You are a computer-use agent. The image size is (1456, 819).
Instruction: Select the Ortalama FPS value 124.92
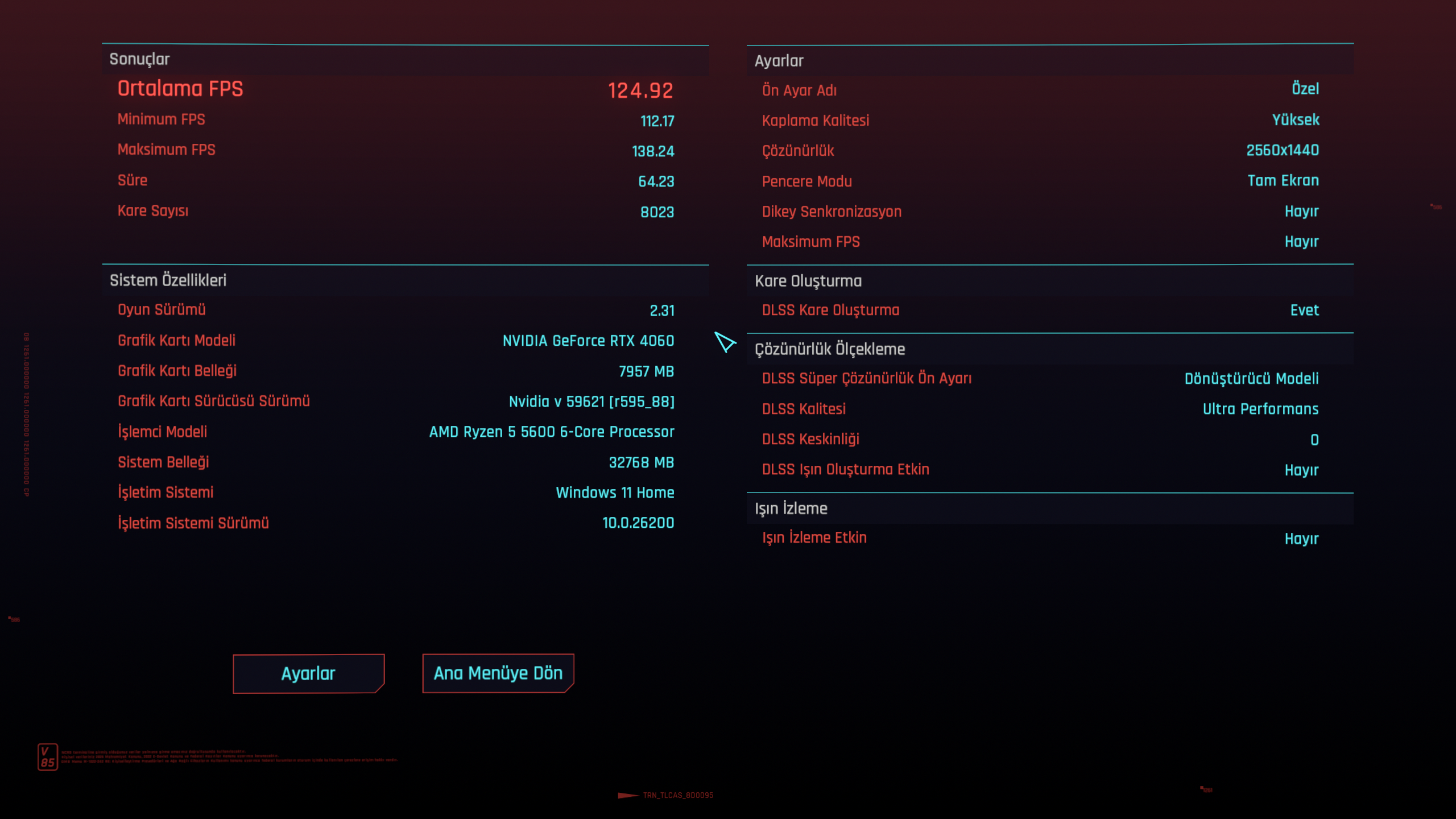click(640, 90)
